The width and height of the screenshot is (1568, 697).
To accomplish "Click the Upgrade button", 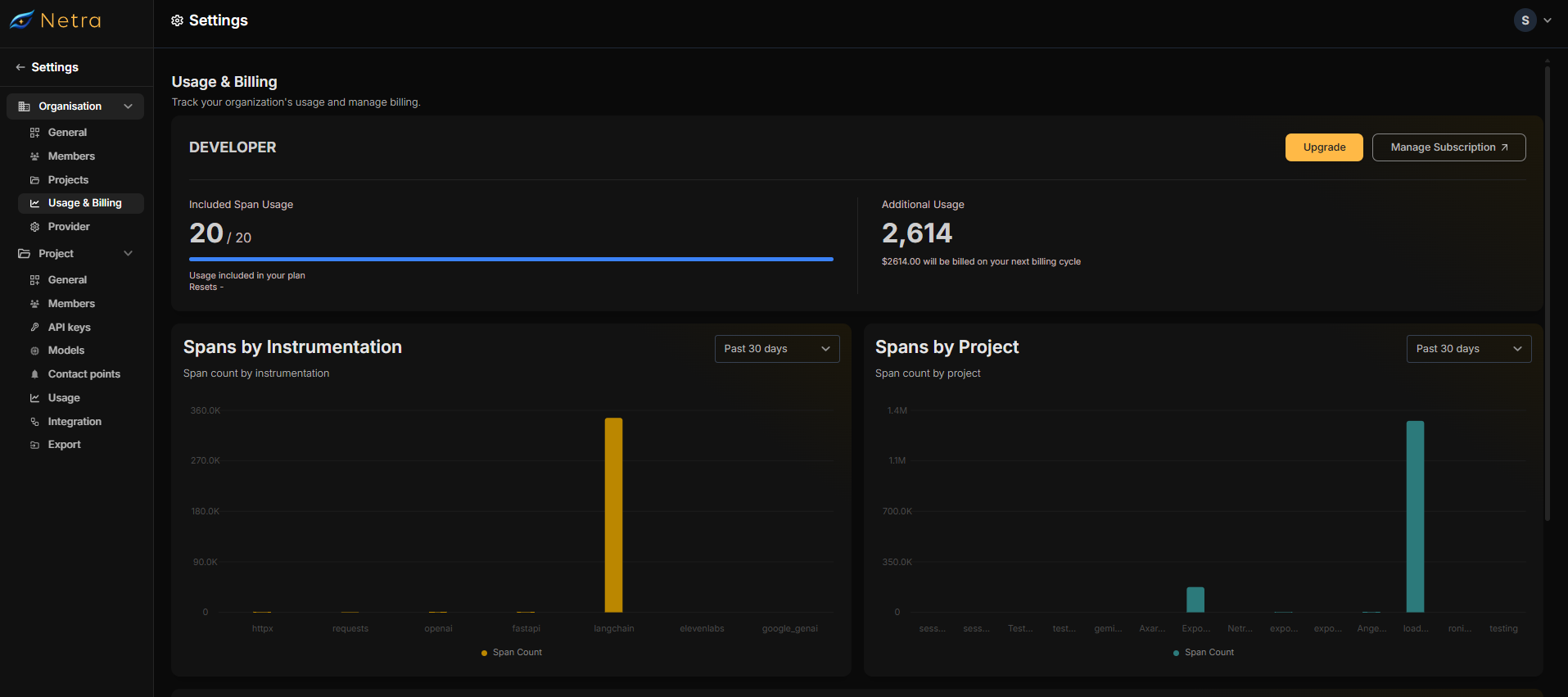I will click(1324, 147).
